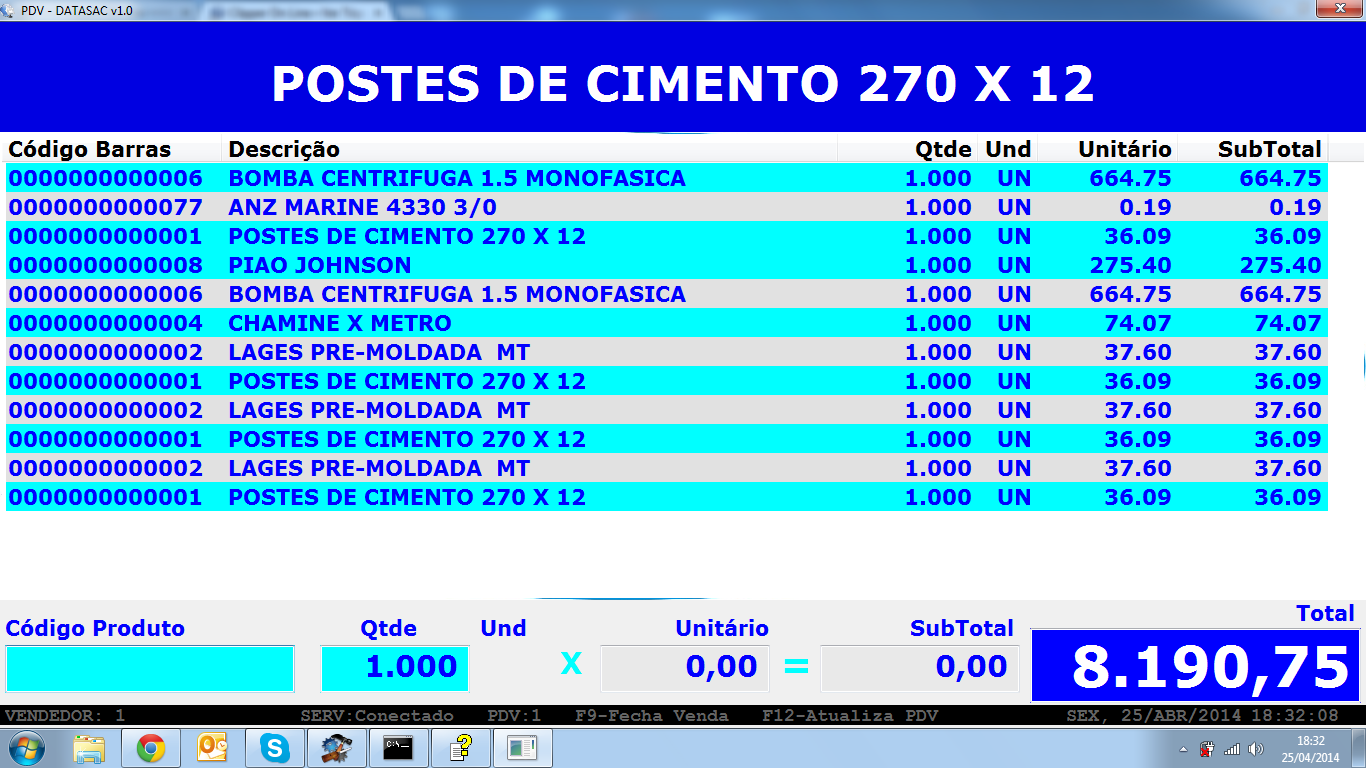Click the 0.19 unit price of ANZ MARINE

(1145, 208)
